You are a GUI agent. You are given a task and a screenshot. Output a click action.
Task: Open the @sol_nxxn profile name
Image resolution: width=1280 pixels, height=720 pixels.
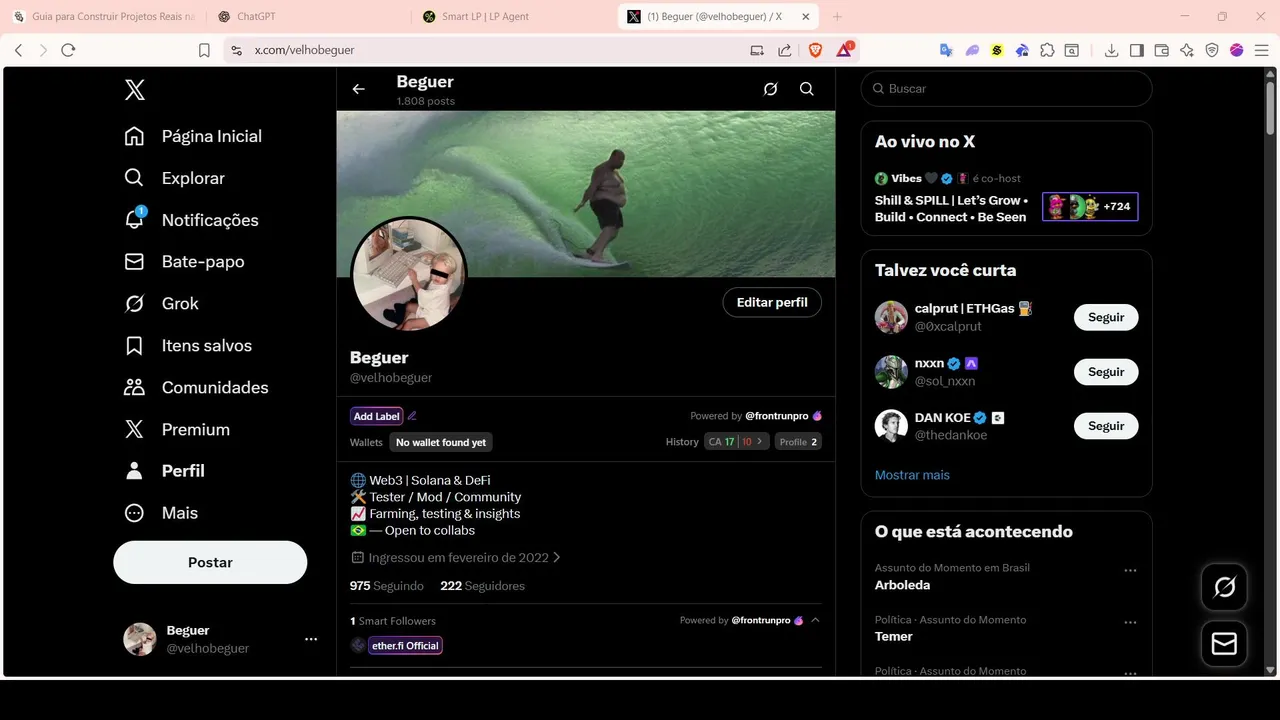[x=945, y=381]
